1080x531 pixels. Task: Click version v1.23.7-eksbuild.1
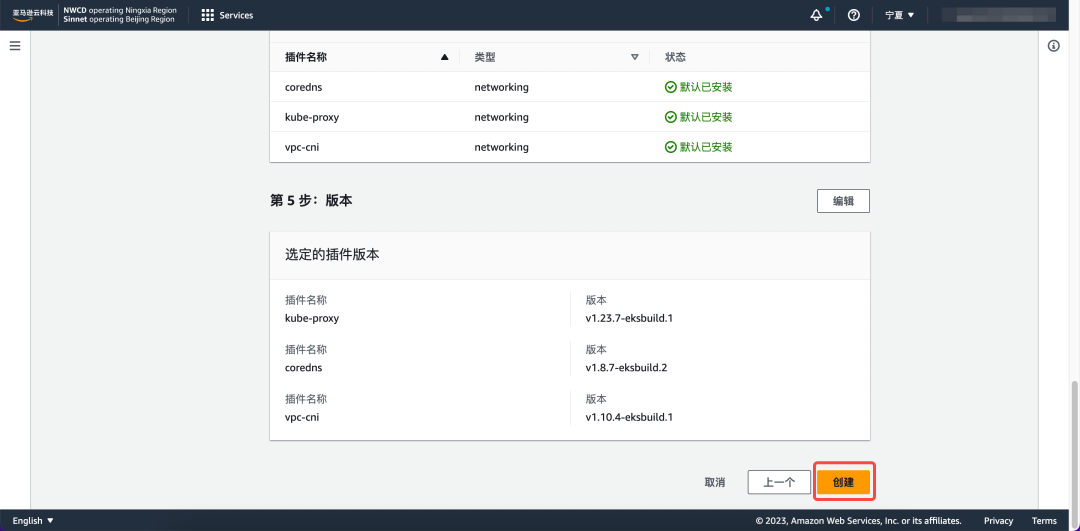point(629,318)
